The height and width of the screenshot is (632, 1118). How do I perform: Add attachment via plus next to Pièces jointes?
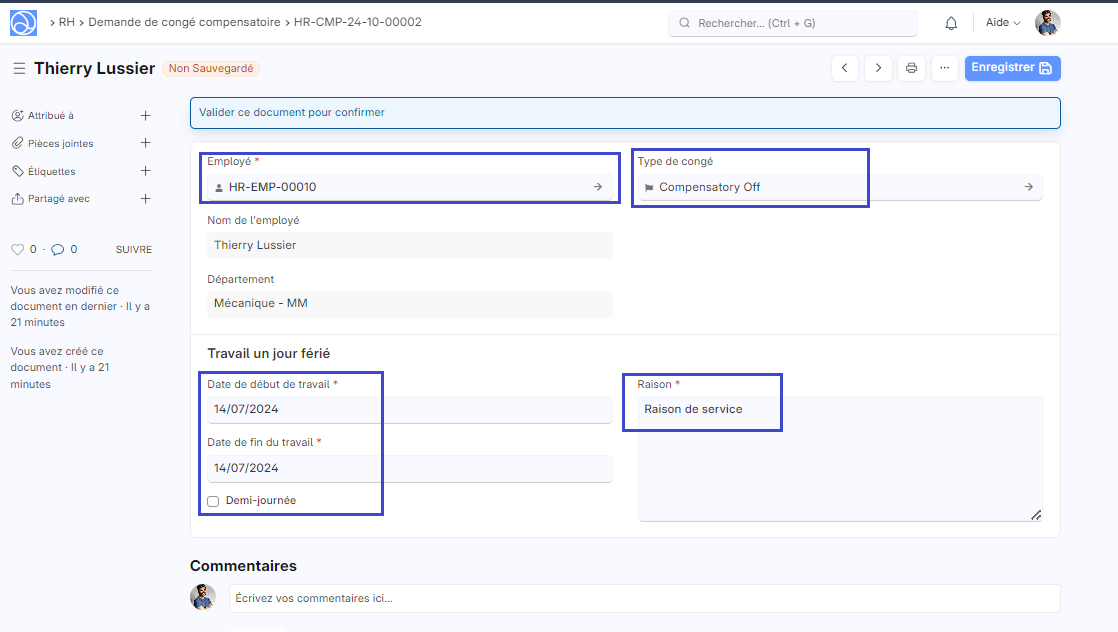coord(145,143)
